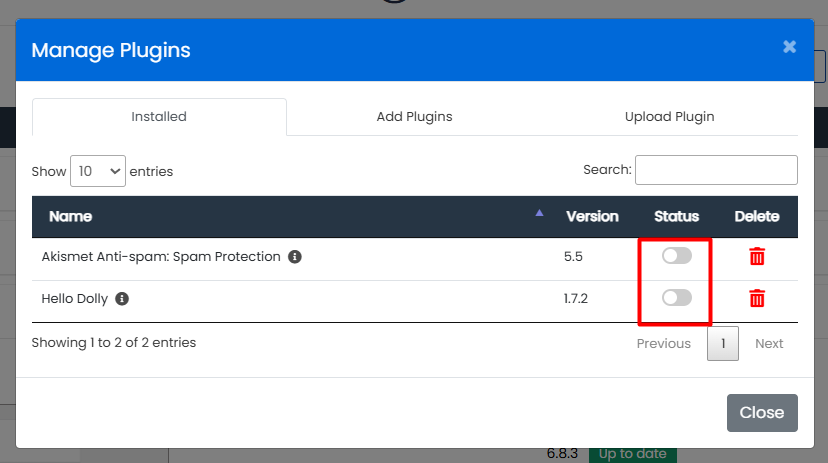Click the red trash icon for Hello Dolly
The image size is (828, 463).
click(757, 299)
